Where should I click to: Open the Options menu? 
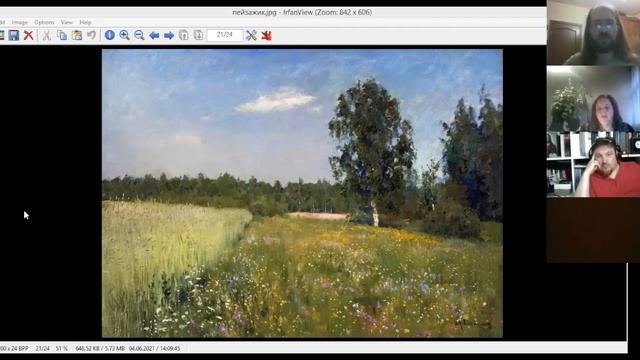[44, 22]
